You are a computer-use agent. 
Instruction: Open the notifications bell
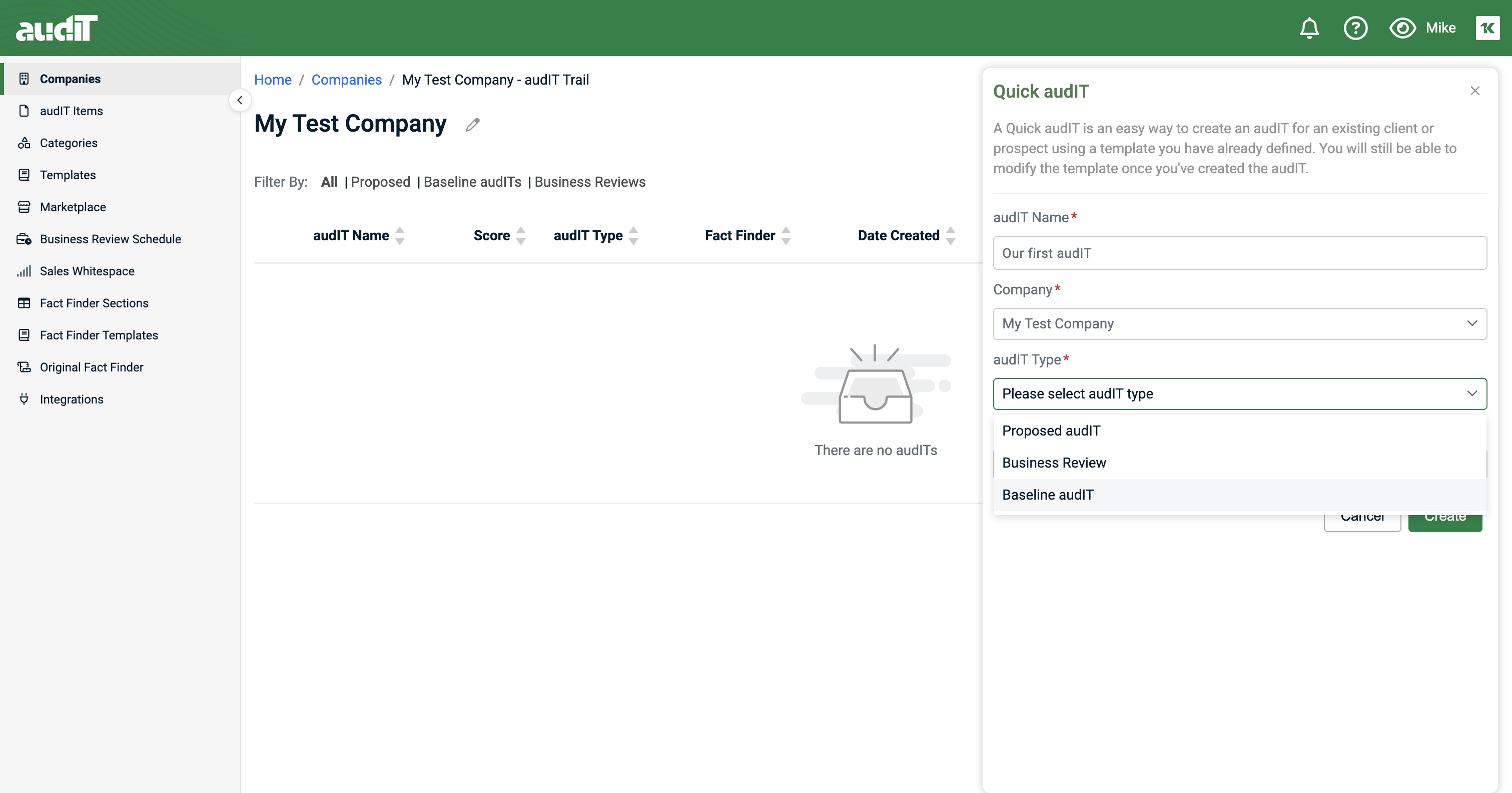1309,28
